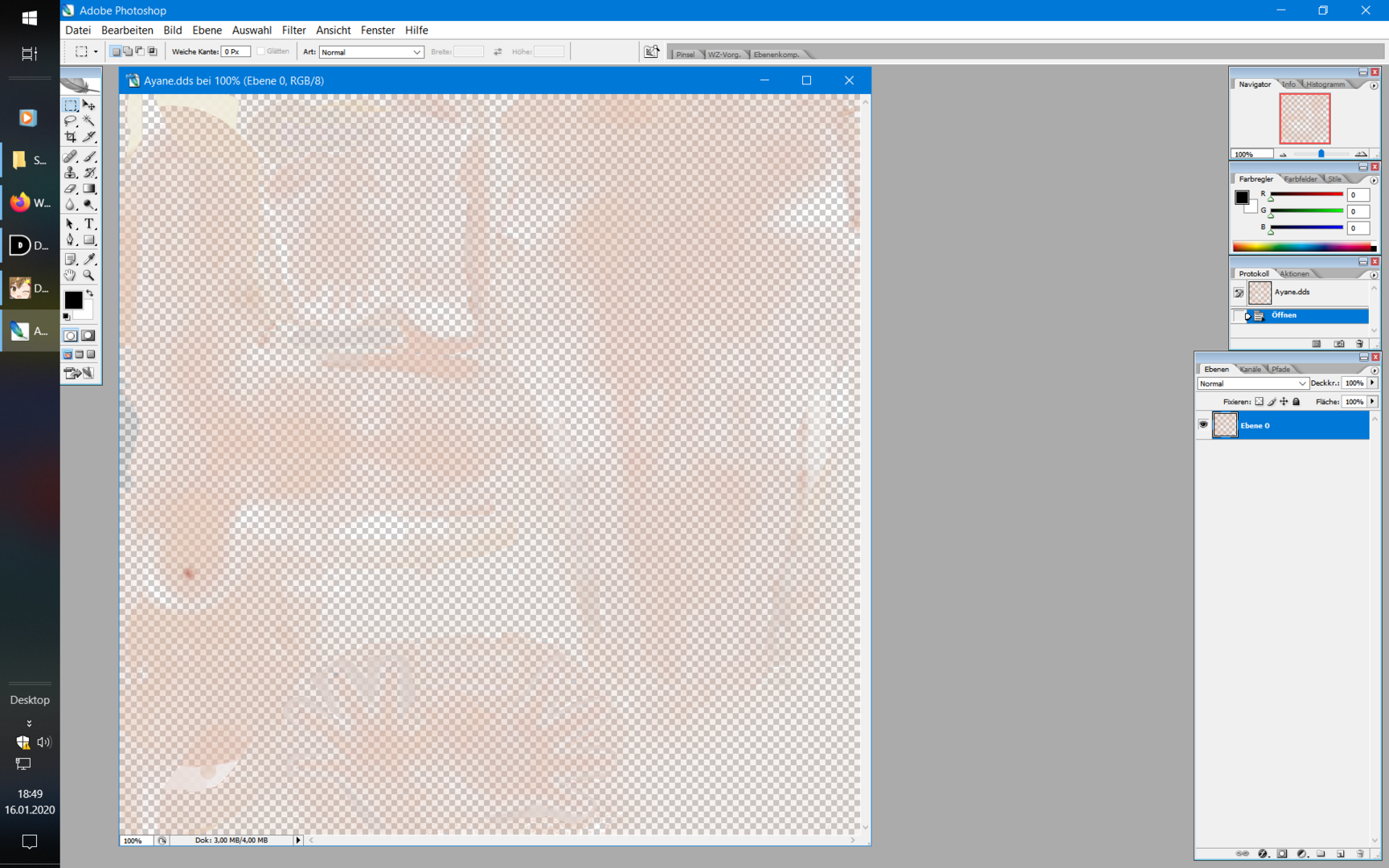1389x868 pixels.
Task: Swap foreground and background colors
Action: [90, 293]
